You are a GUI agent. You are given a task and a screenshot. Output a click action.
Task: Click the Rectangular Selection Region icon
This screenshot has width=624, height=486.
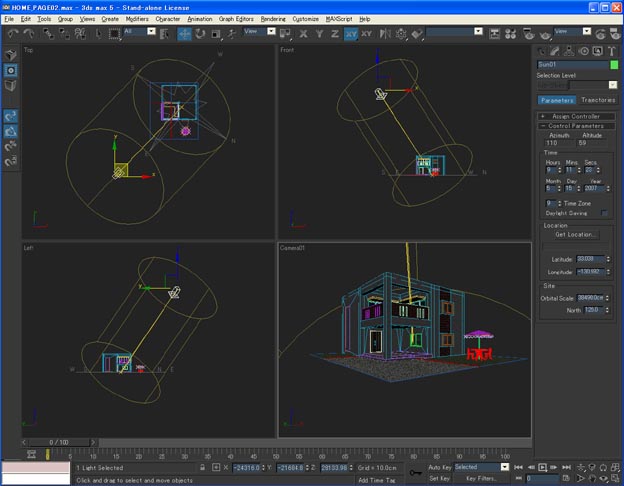coord(115,34)
